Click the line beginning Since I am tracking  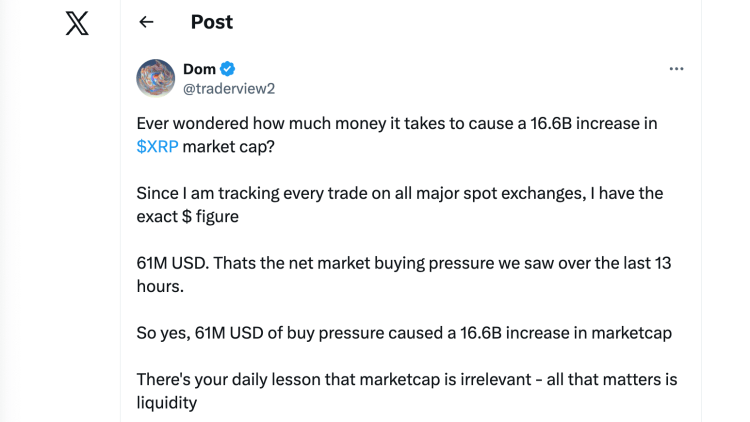[x=399, y=193]
